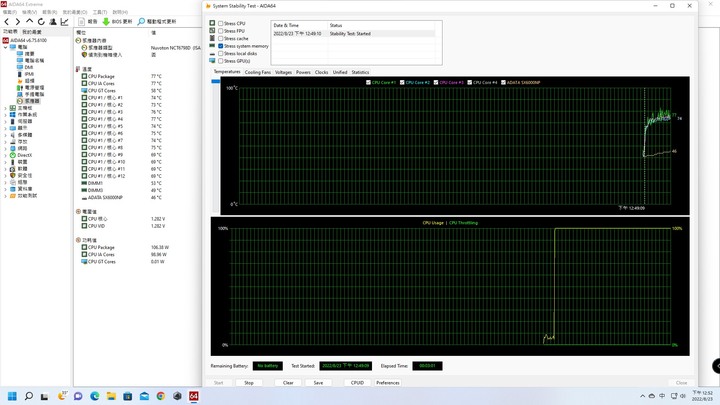Expand the Display tree node
Viewport: 720px width, 405px height.
(x=6, y=128)
